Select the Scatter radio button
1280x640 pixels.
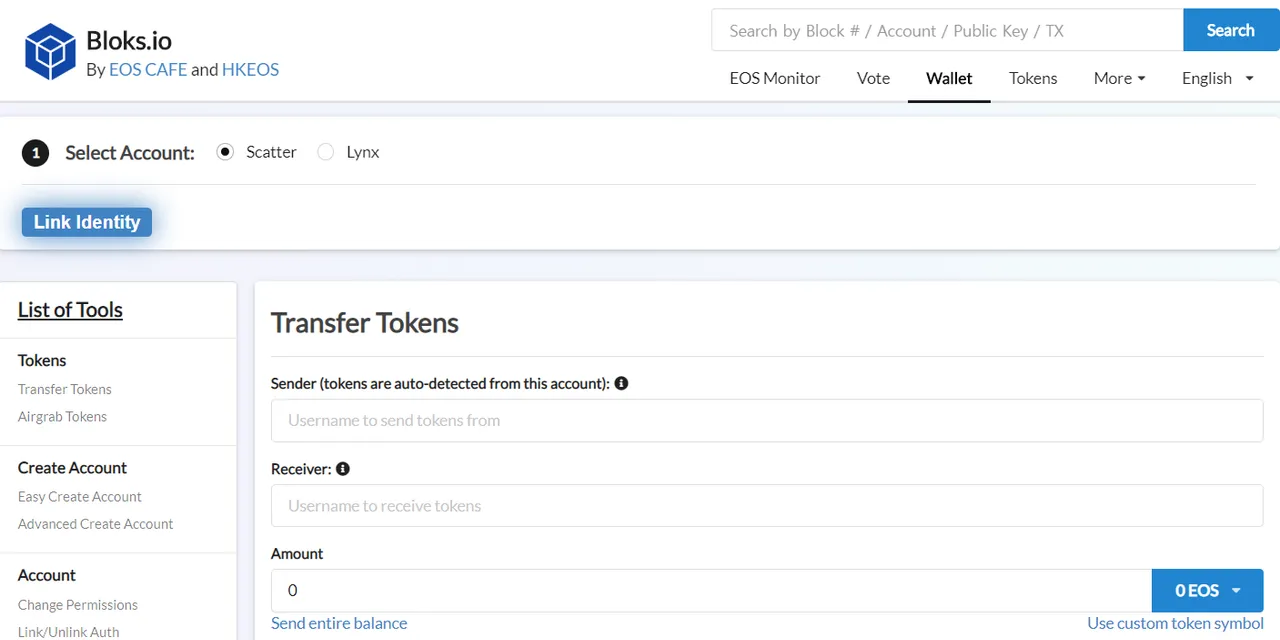(x=225, y=152)
